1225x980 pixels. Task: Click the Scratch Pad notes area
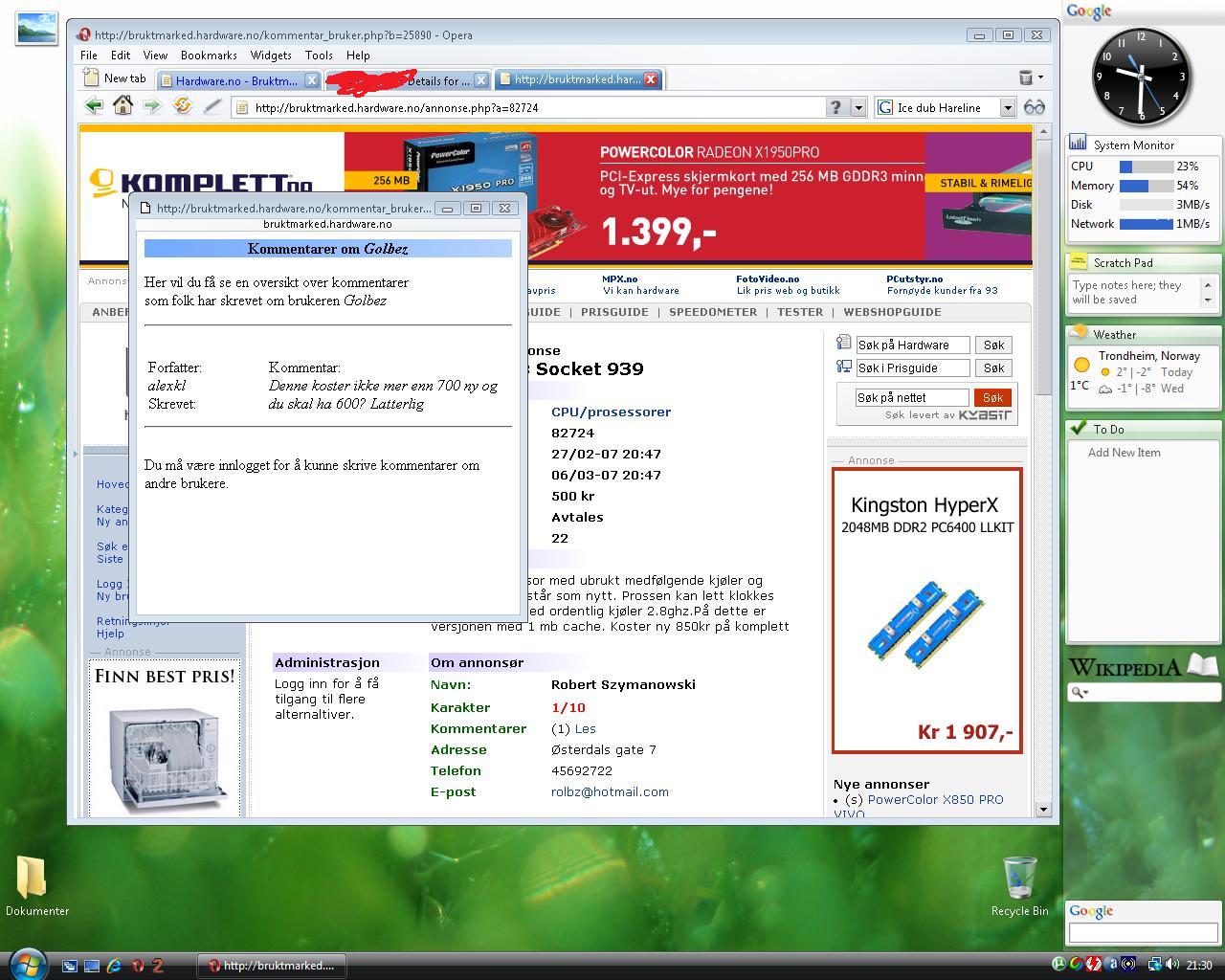[1136, 292]
